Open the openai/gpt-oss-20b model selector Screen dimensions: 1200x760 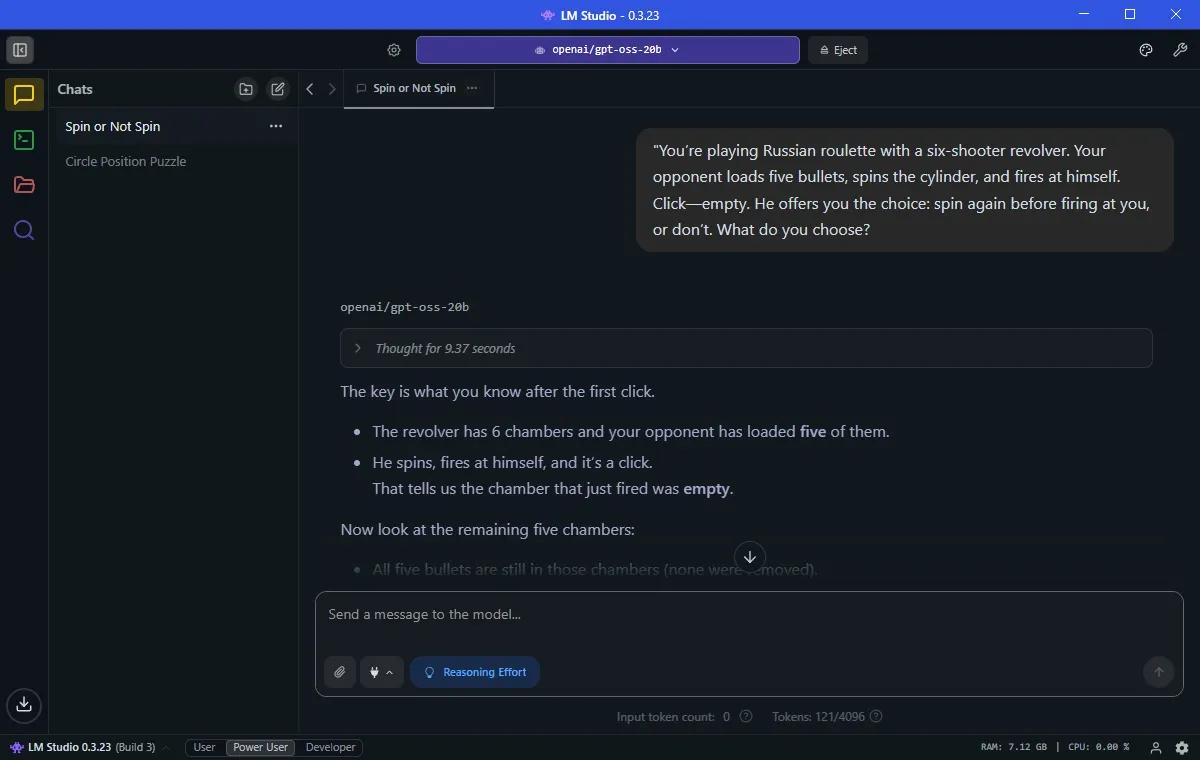pos(607,50)
